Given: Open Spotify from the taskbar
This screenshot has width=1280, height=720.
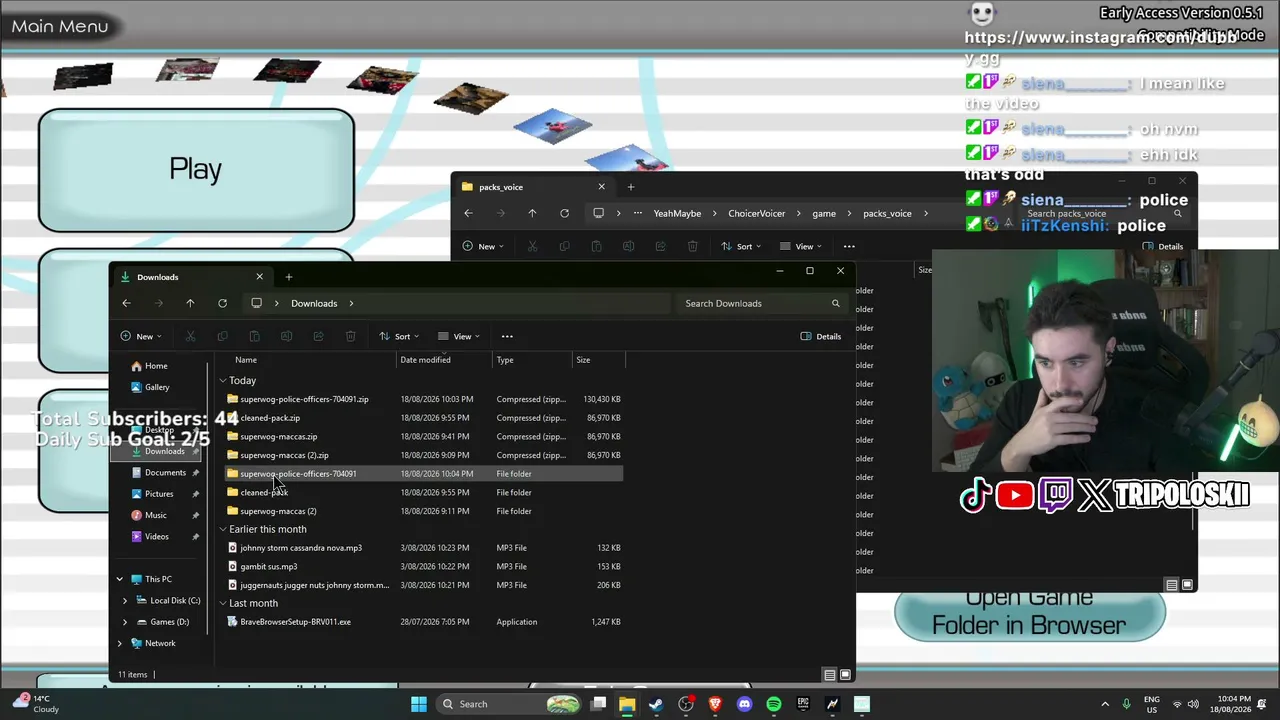Looking at the screenshot, I should point(774,704).
